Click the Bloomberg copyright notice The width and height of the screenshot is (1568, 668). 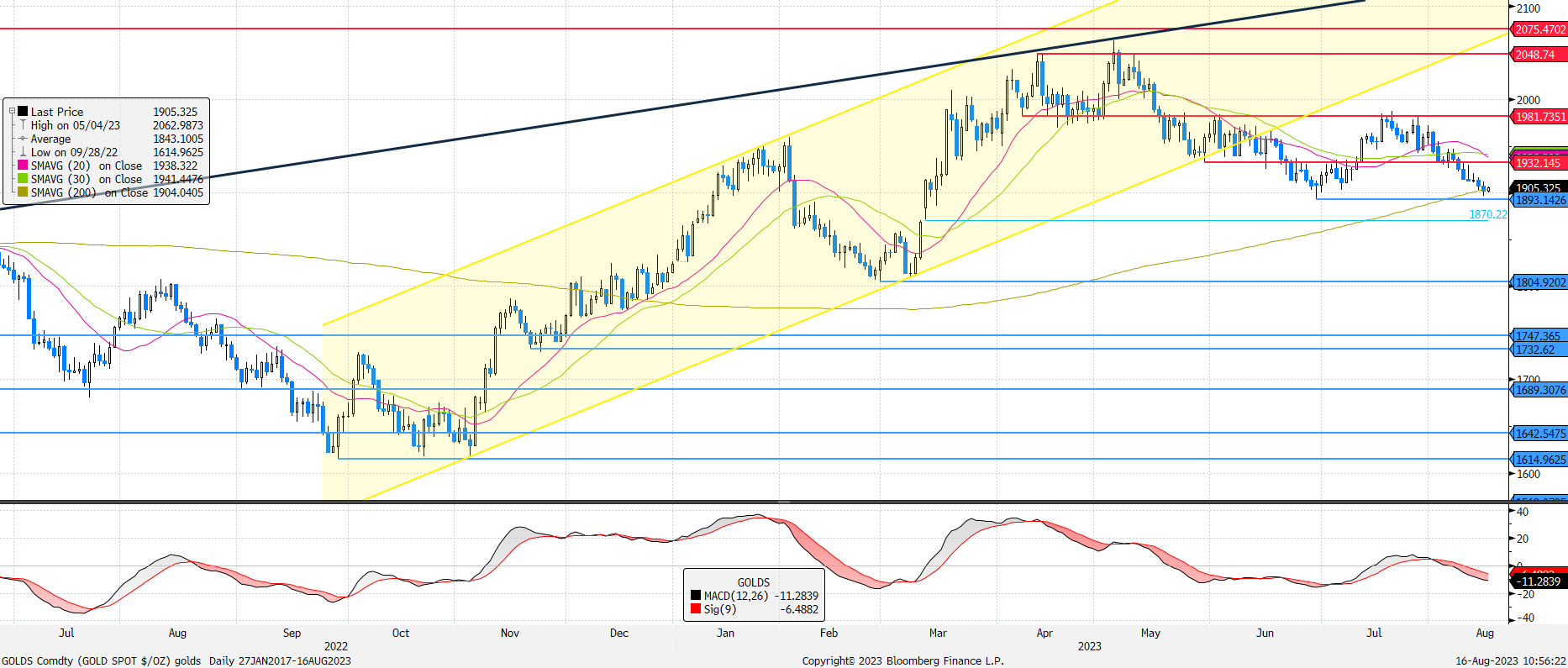902,660
